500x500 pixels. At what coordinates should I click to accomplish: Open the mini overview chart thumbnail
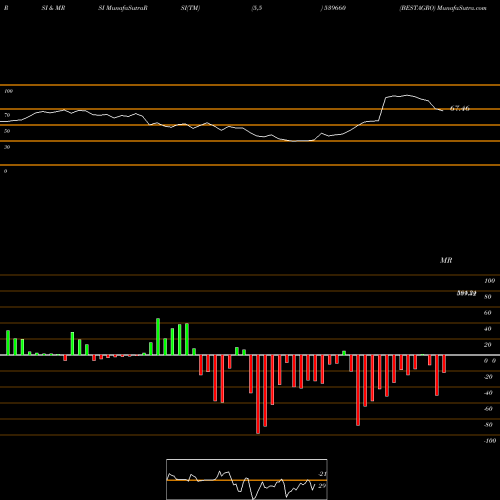coord(247,479)
